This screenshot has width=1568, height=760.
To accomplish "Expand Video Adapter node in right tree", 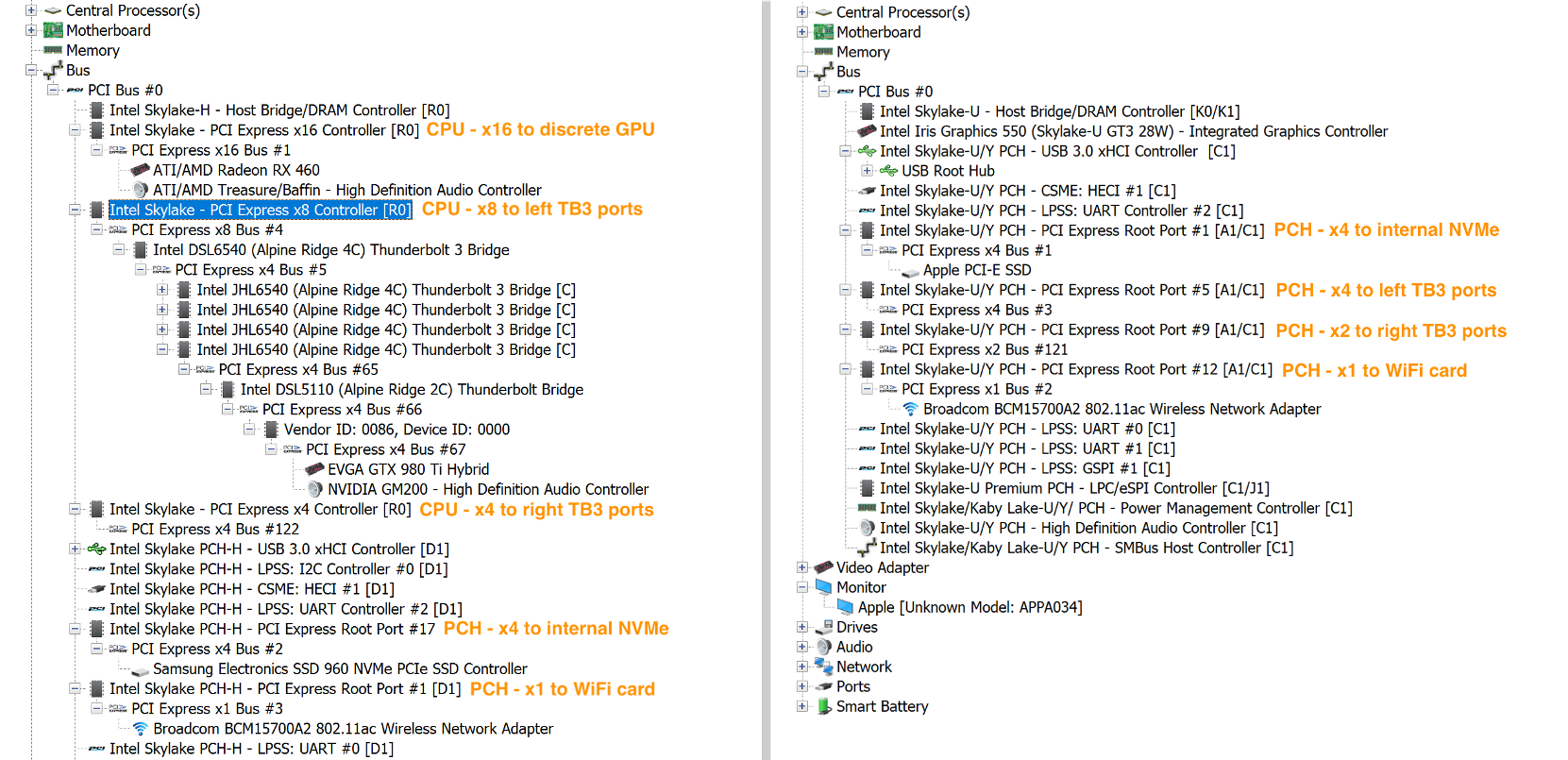I will coord(801,567).
